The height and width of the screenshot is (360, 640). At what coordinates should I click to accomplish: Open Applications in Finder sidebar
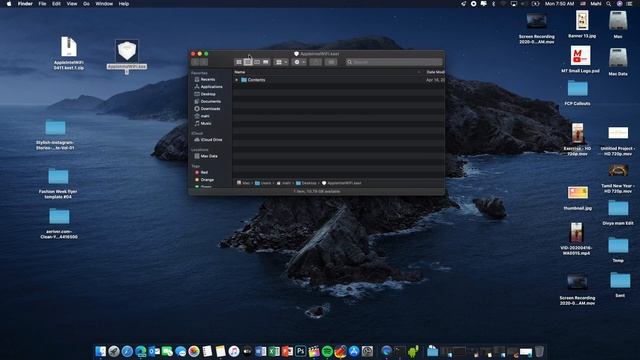point(211,87)
